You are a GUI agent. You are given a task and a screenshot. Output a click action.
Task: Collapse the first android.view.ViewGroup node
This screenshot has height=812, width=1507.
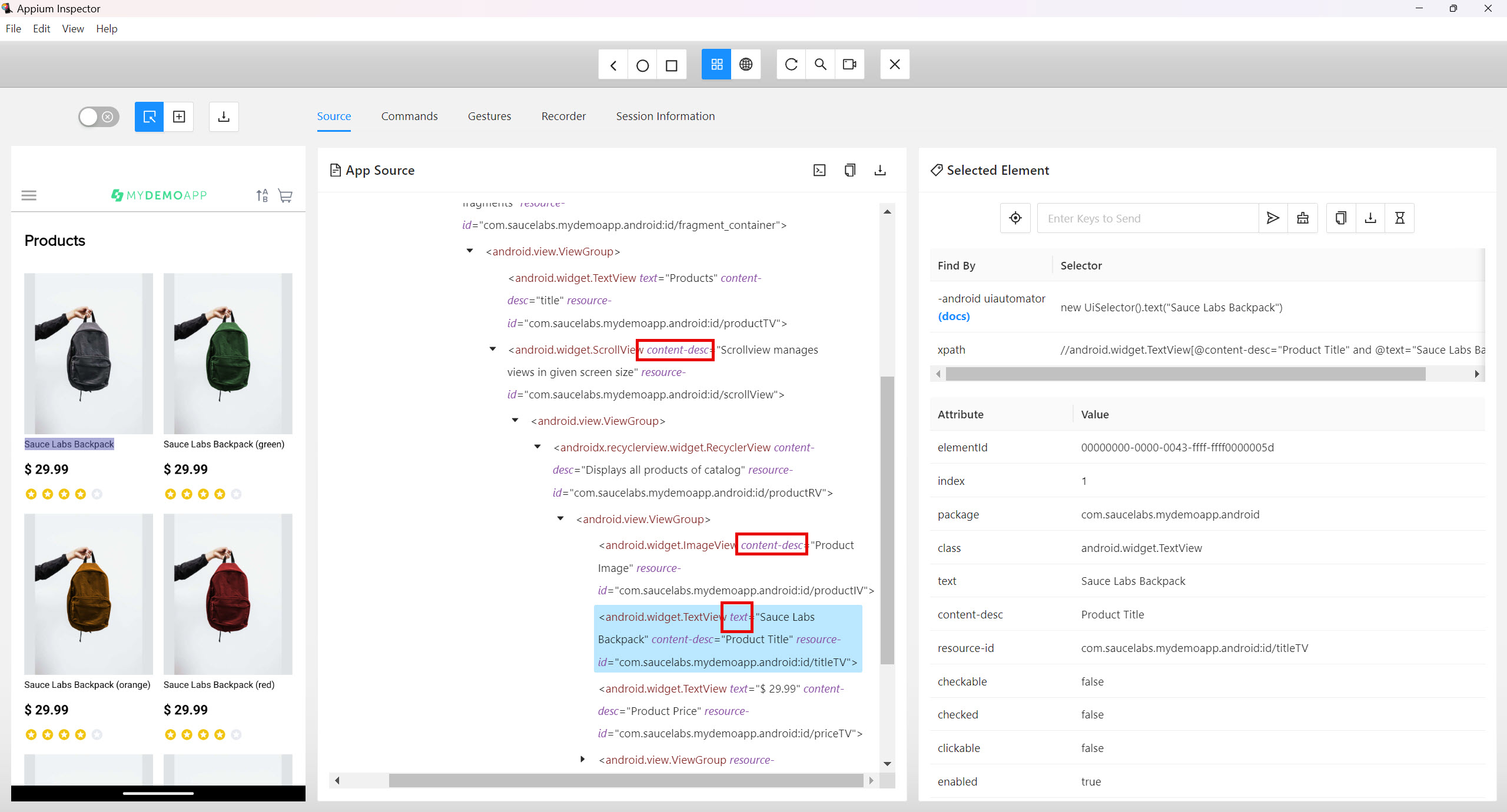(x=470, y=251)
